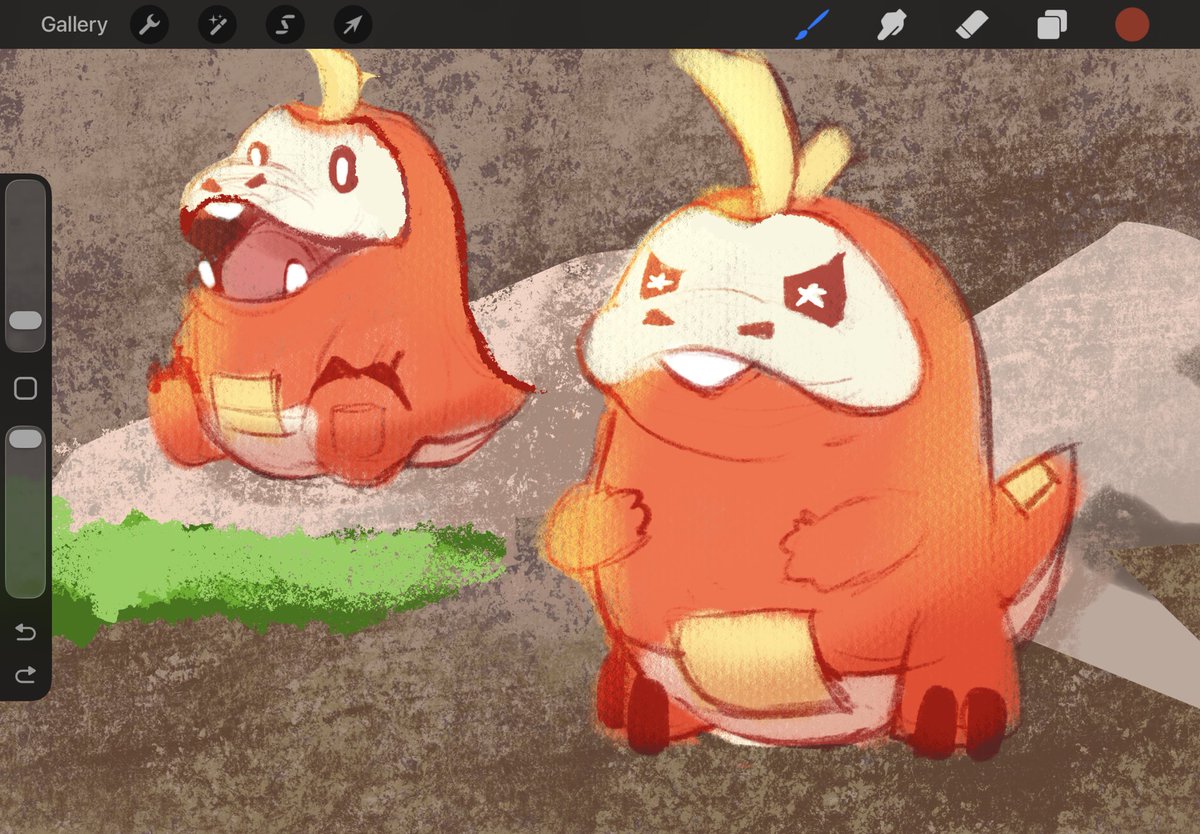Click the brush opacity slider handle
Image resolution: width=1200 pixels, height=834 pixels.
click(x=25, y=439)
